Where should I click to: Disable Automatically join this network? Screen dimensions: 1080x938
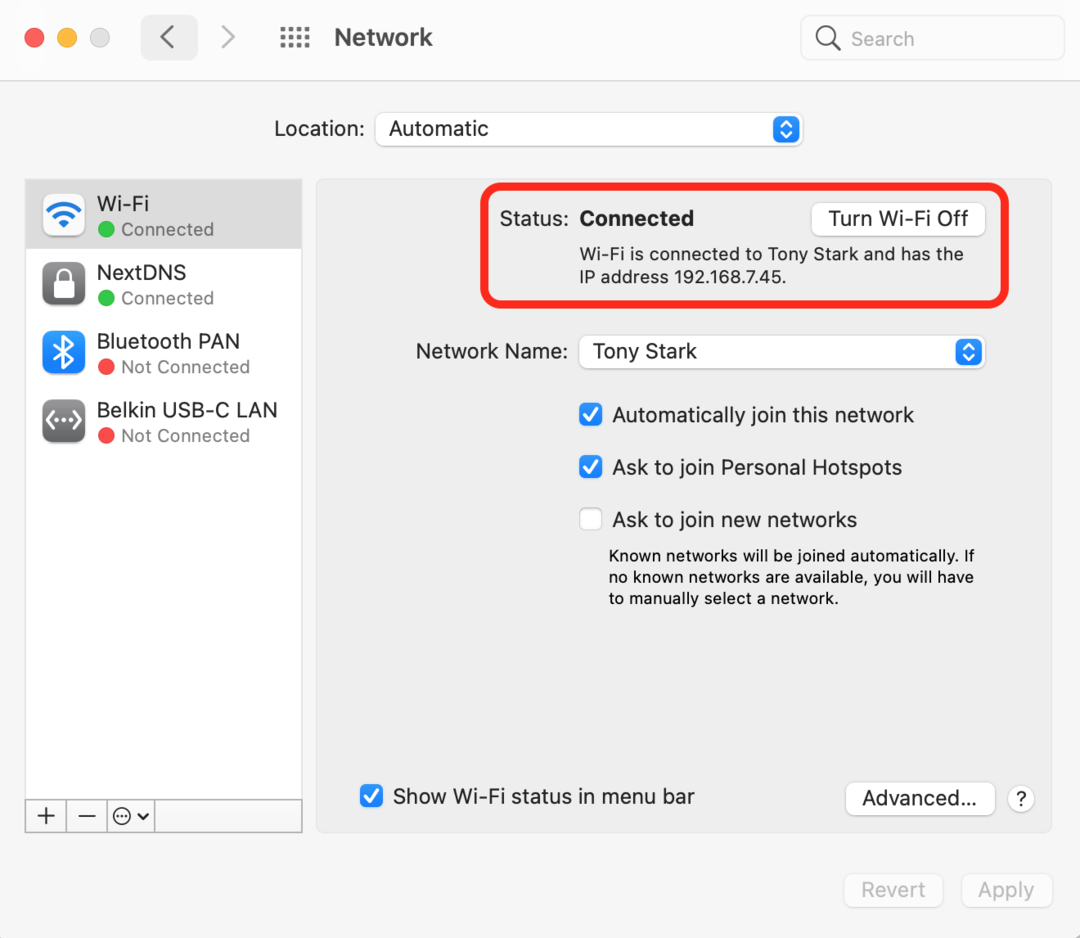(590, 415)
